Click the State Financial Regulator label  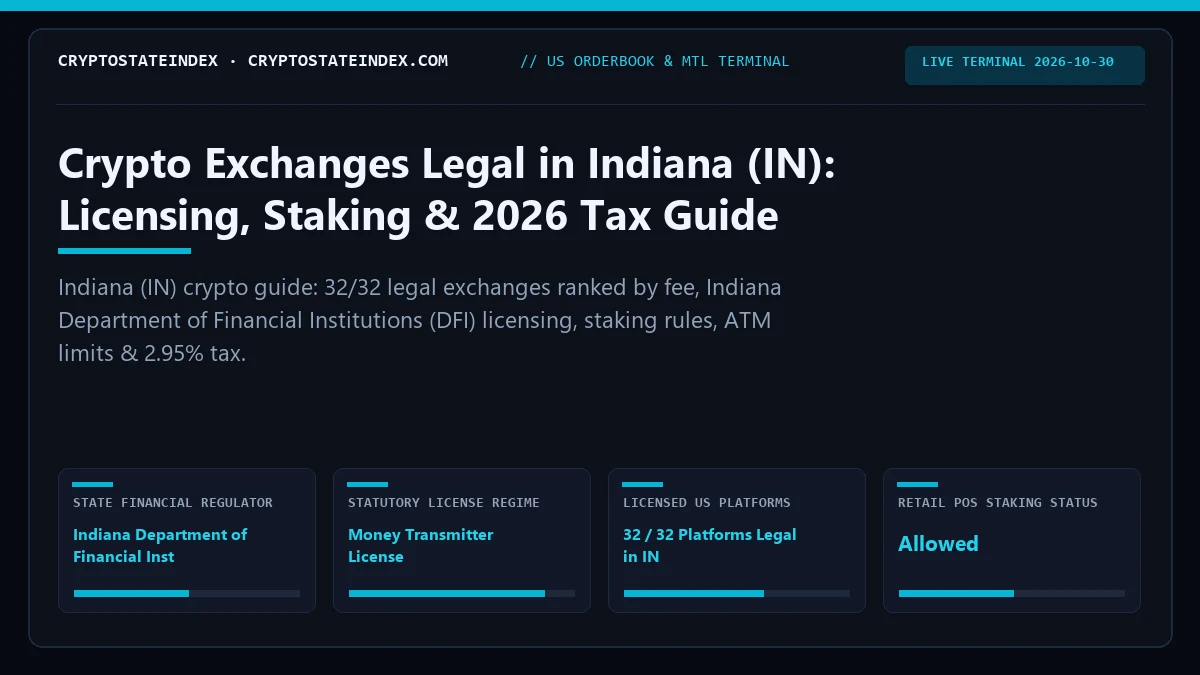tap(173, 503)
